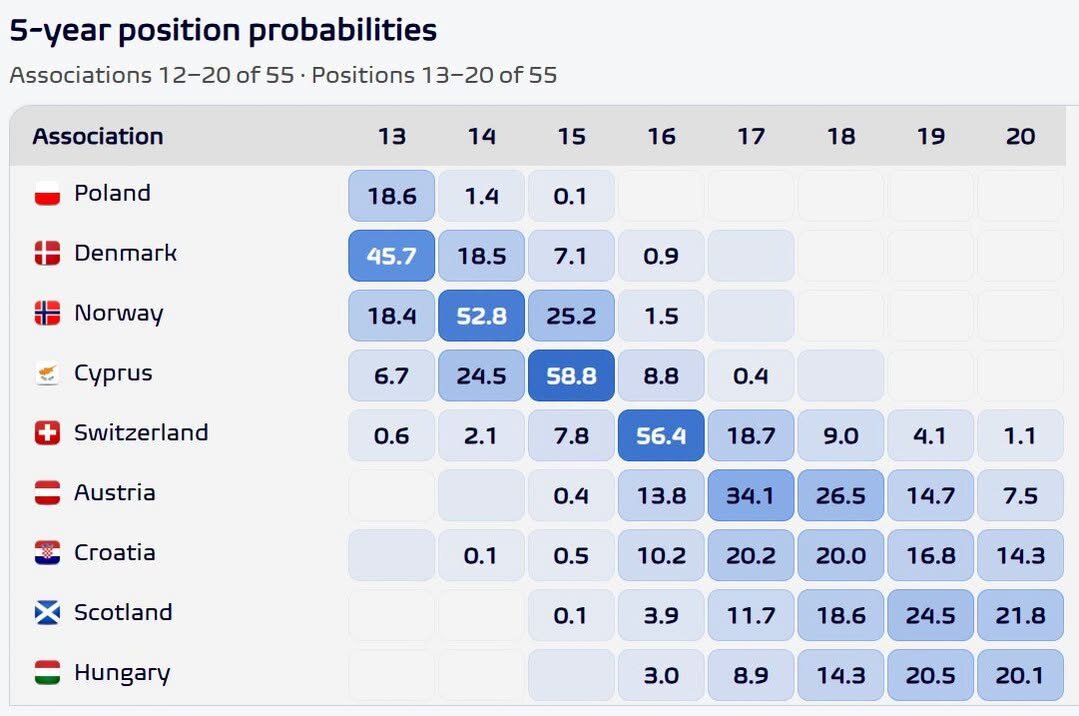Screen dimensions: 1079x716
Task: Click the Scotland flag icon
Action: pyautogui.click(x=47, y=613)
